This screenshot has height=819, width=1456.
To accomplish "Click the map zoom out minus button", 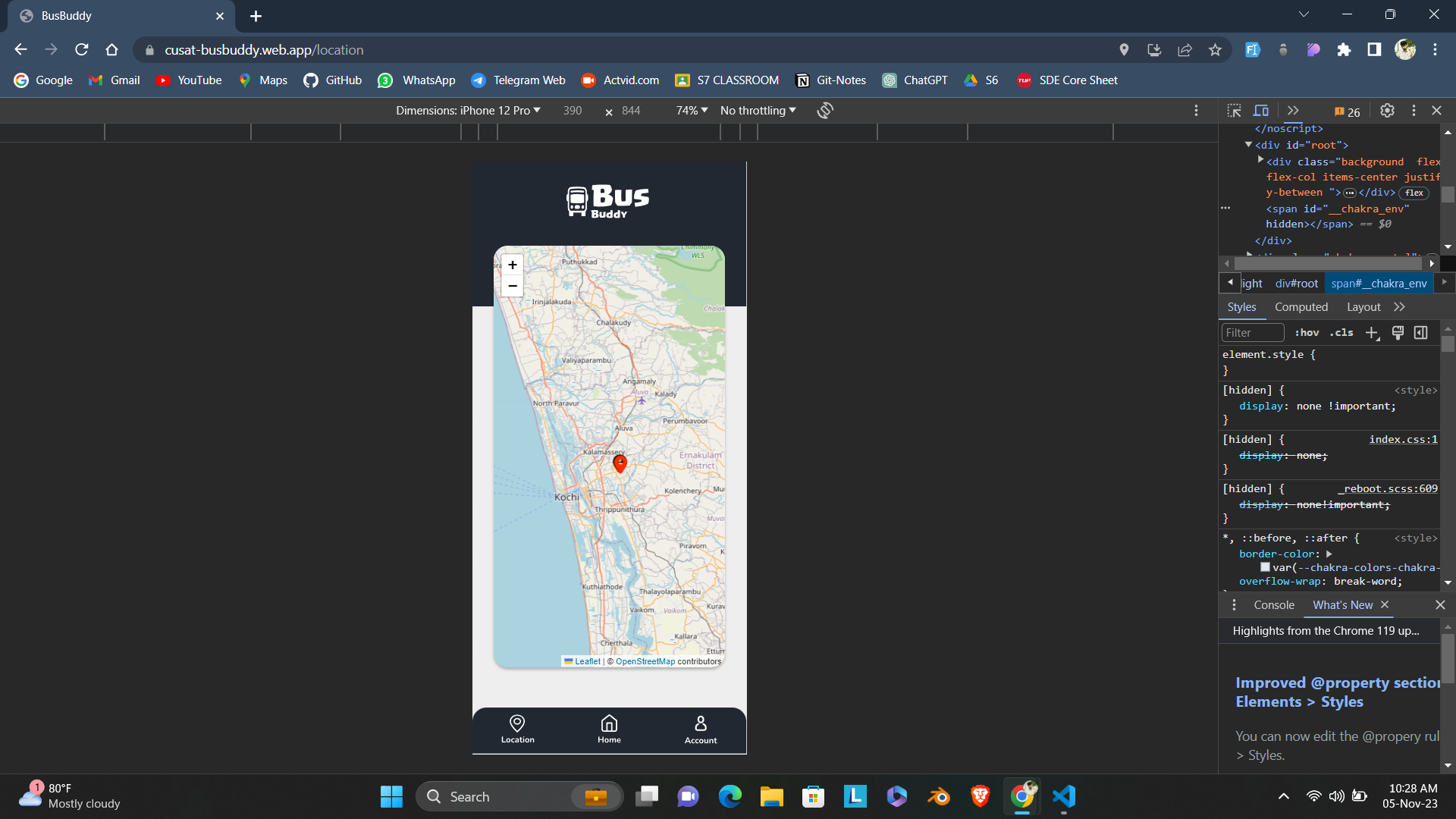I will (513, 286).
